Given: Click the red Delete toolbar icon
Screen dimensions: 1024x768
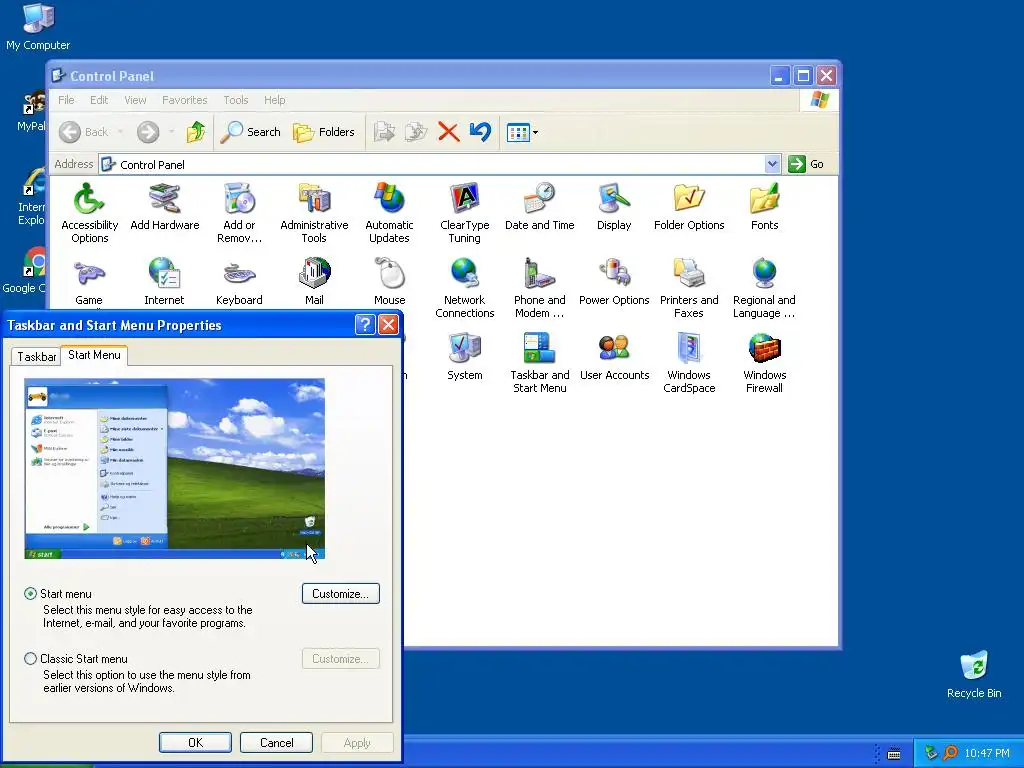Looking at the screenshot, I should 449,132.
